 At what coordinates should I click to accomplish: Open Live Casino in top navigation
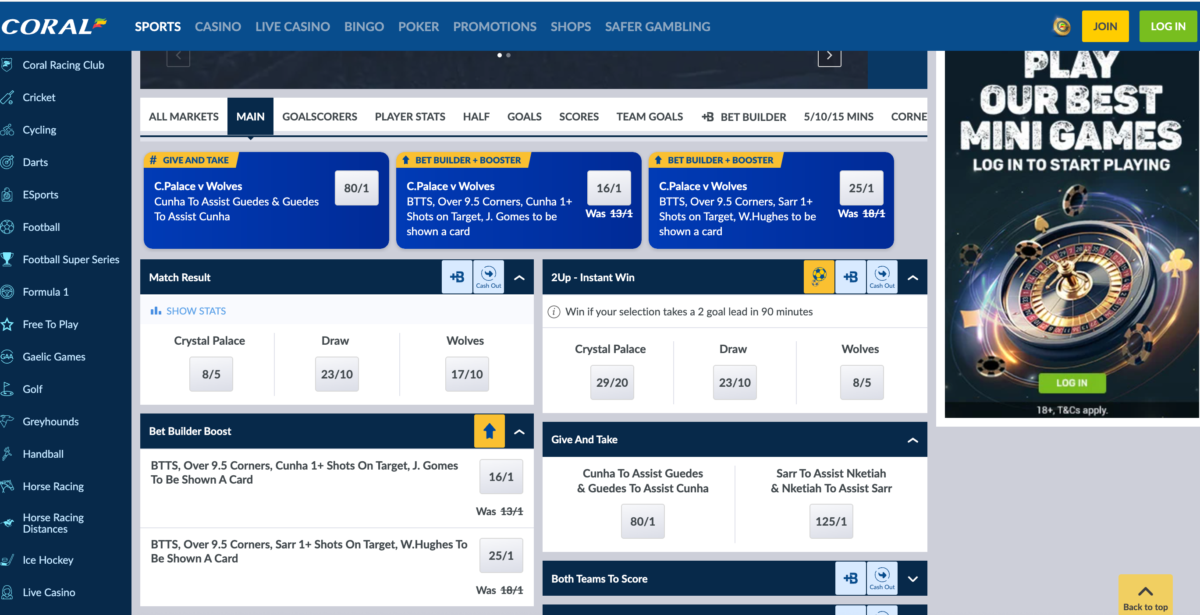coord(293,27)
